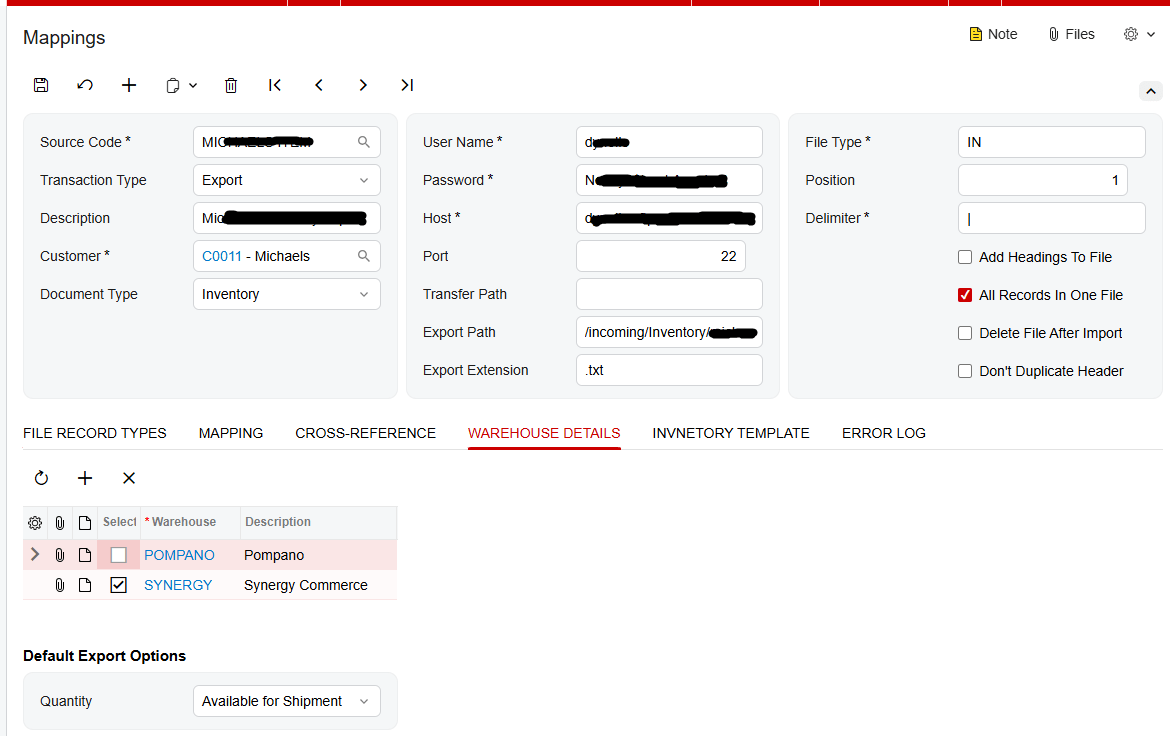The height and width of the screenshot is (736, 1170).
Task: Open attachments for the POMPANO row
Action: click(x=60, y=555)
